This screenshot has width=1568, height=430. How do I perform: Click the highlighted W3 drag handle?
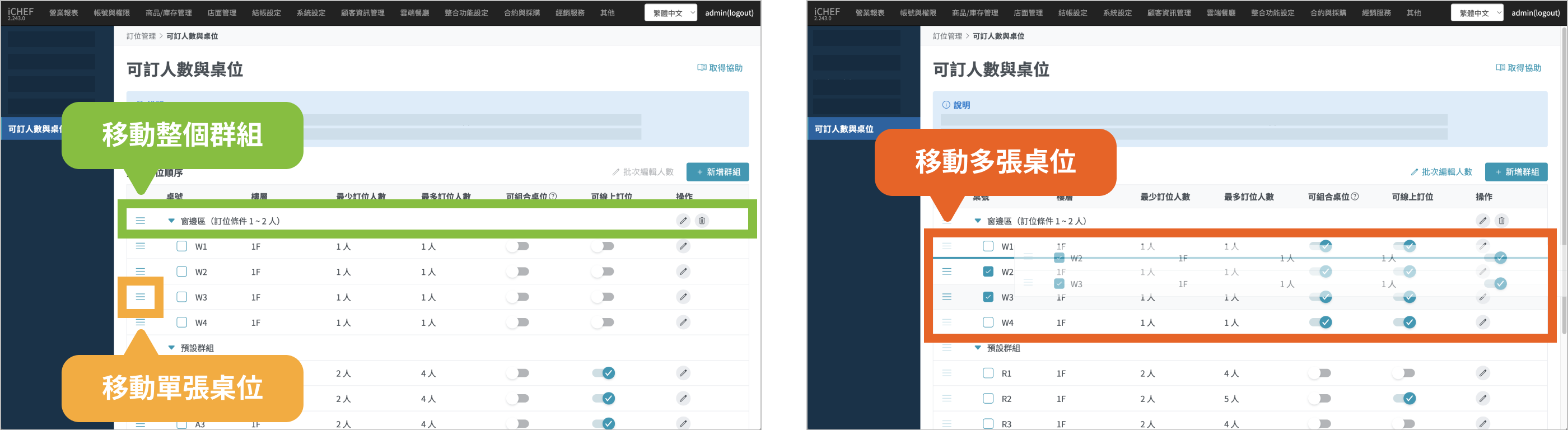[141, 297]
